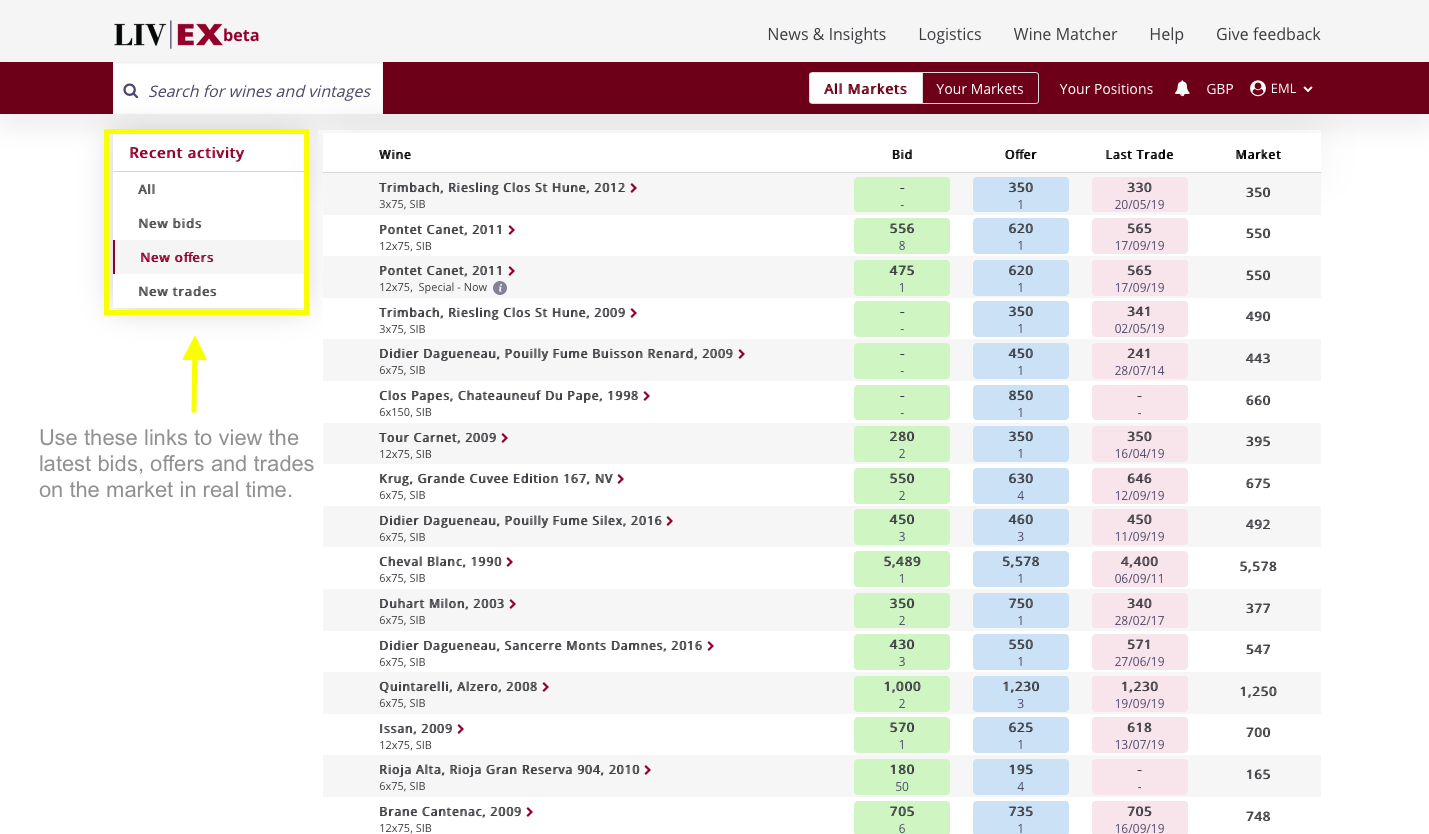Click bid 280 for Tour Carnet
Image resolution: width=1429 pixels, height=834 pixels.
tap(902, 444)
